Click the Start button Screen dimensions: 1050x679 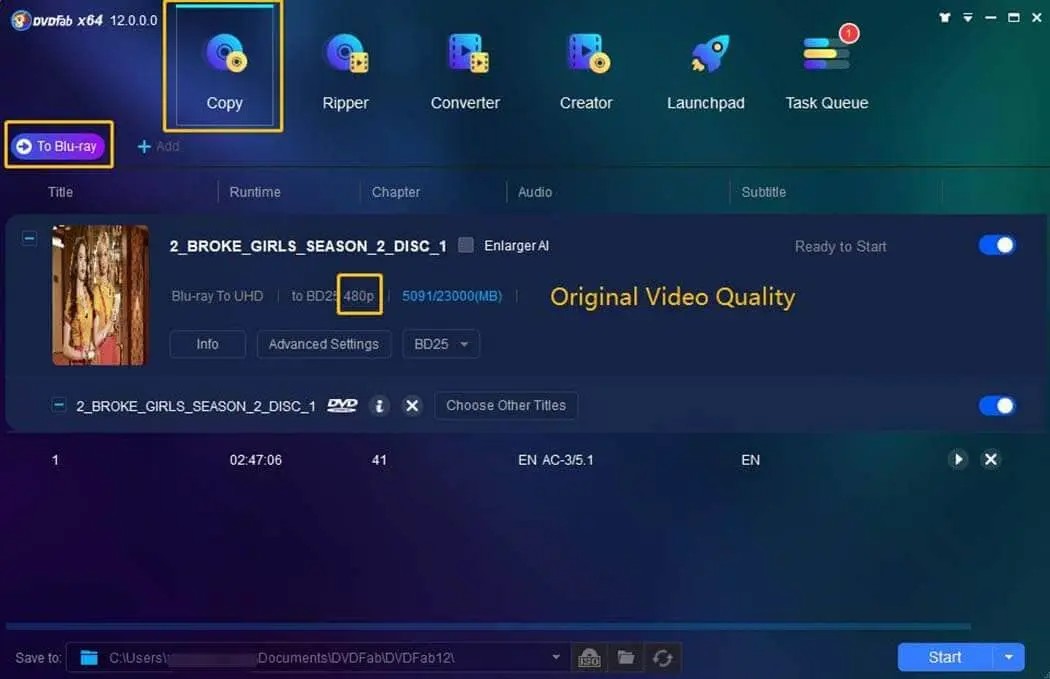click(945, 658)
